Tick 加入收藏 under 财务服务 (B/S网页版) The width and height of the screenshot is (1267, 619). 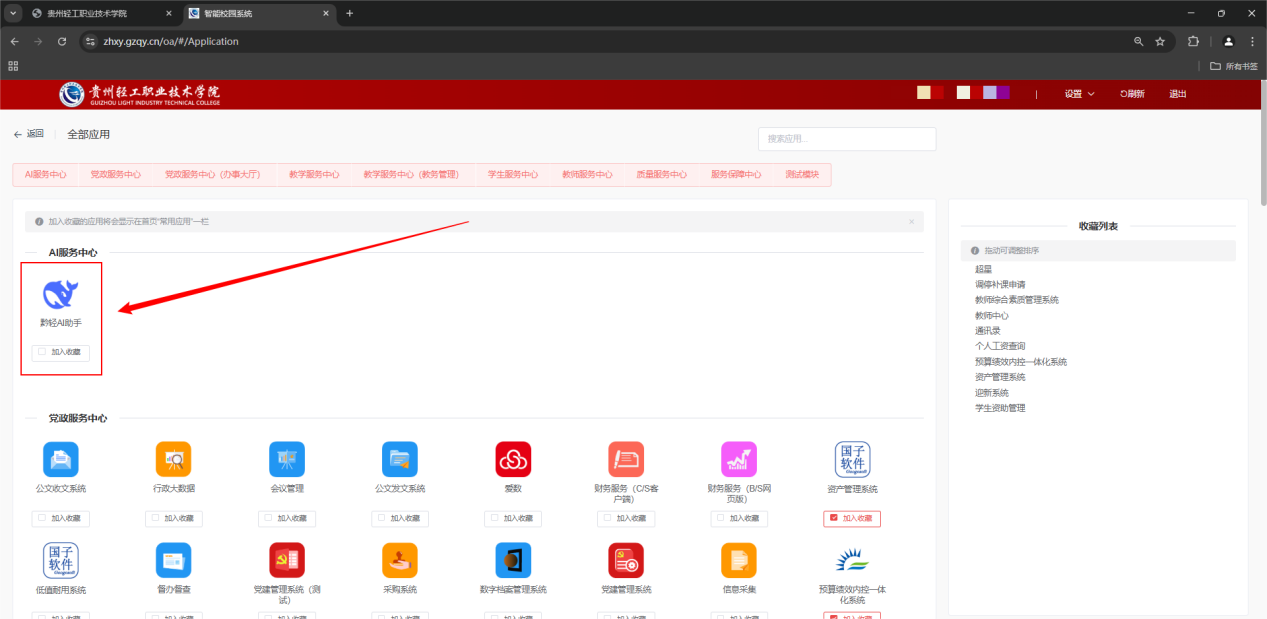720,518
